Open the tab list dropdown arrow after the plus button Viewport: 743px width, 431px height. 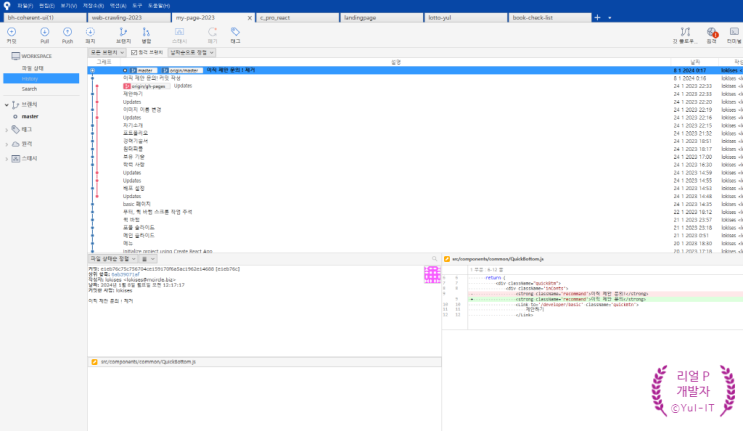(609, 18)
